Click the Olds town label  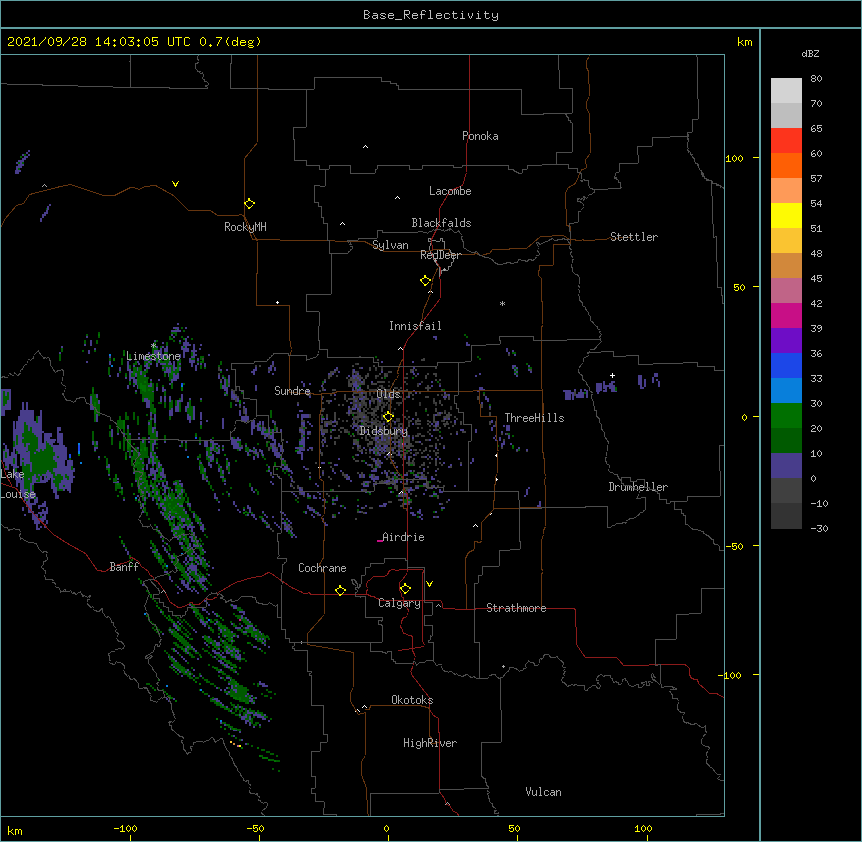click(388, 394)
